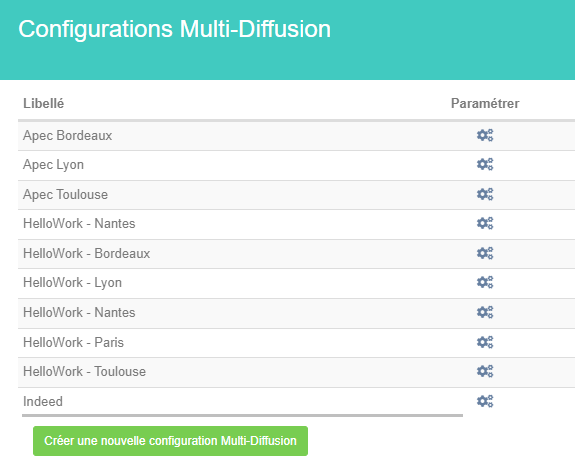This screenshot has height=474, width=575.
Task: Open parameter gears for Apec Bordeaux
Action: click(485, 135)
